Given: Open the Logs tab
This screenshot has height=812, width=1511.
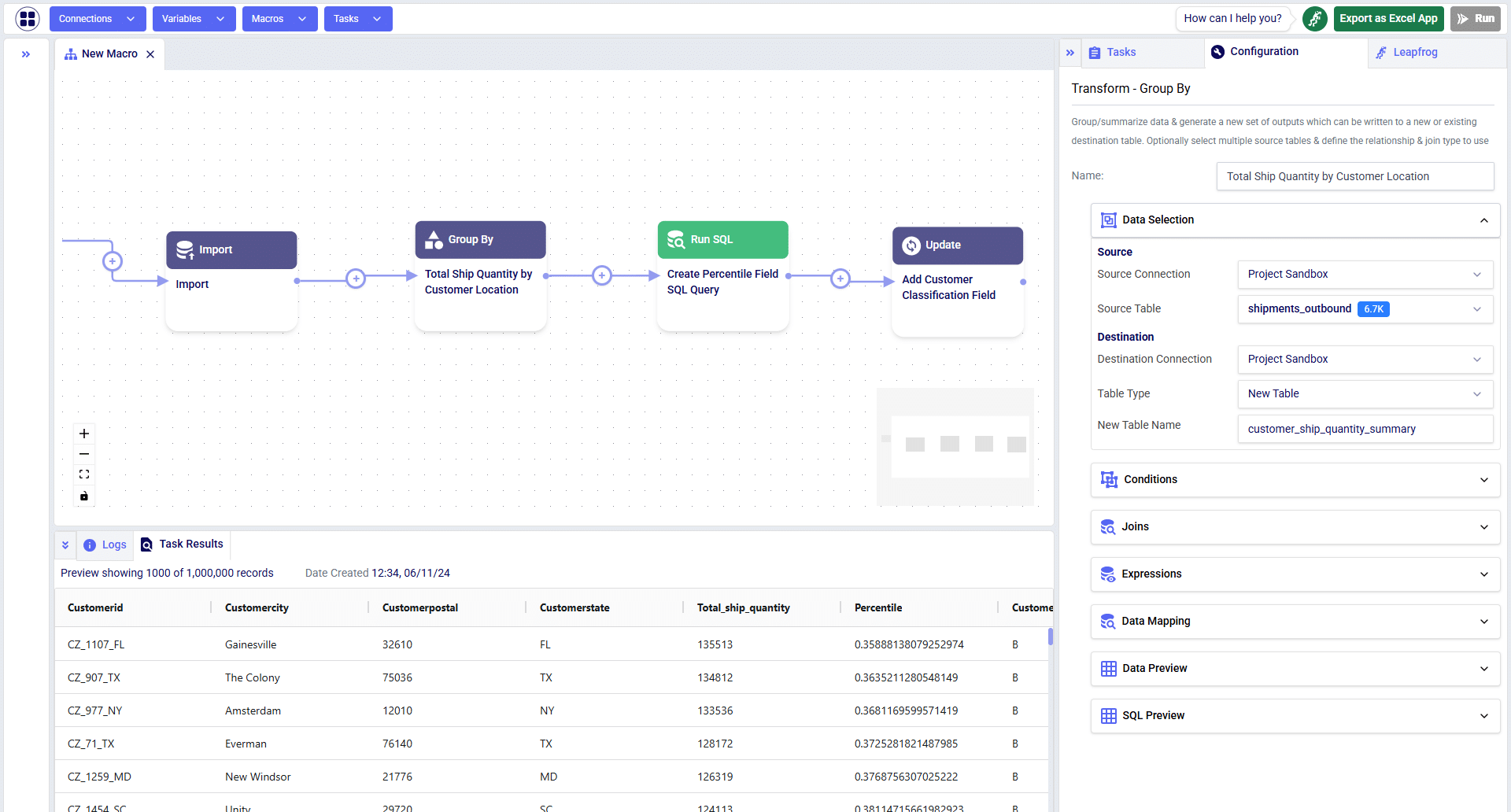Looking at the screenshot, I should coord(105,544).
